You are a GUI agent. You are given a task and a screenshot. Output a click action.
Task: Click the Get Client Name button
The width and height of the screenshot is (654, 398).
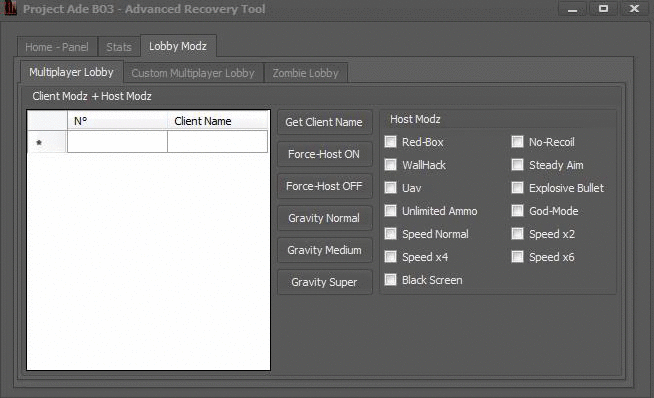tap(324, 122)
